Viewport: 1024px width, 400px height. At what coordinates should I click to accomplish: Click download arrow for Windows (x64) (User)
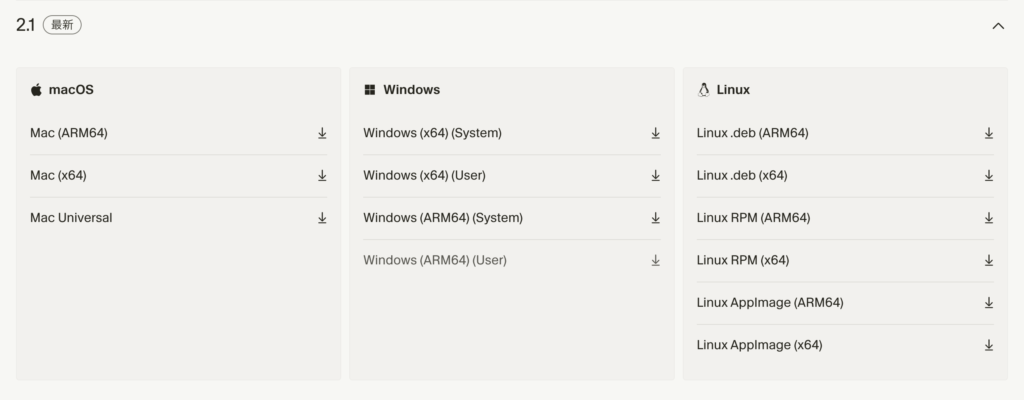[x=656, y=176]
